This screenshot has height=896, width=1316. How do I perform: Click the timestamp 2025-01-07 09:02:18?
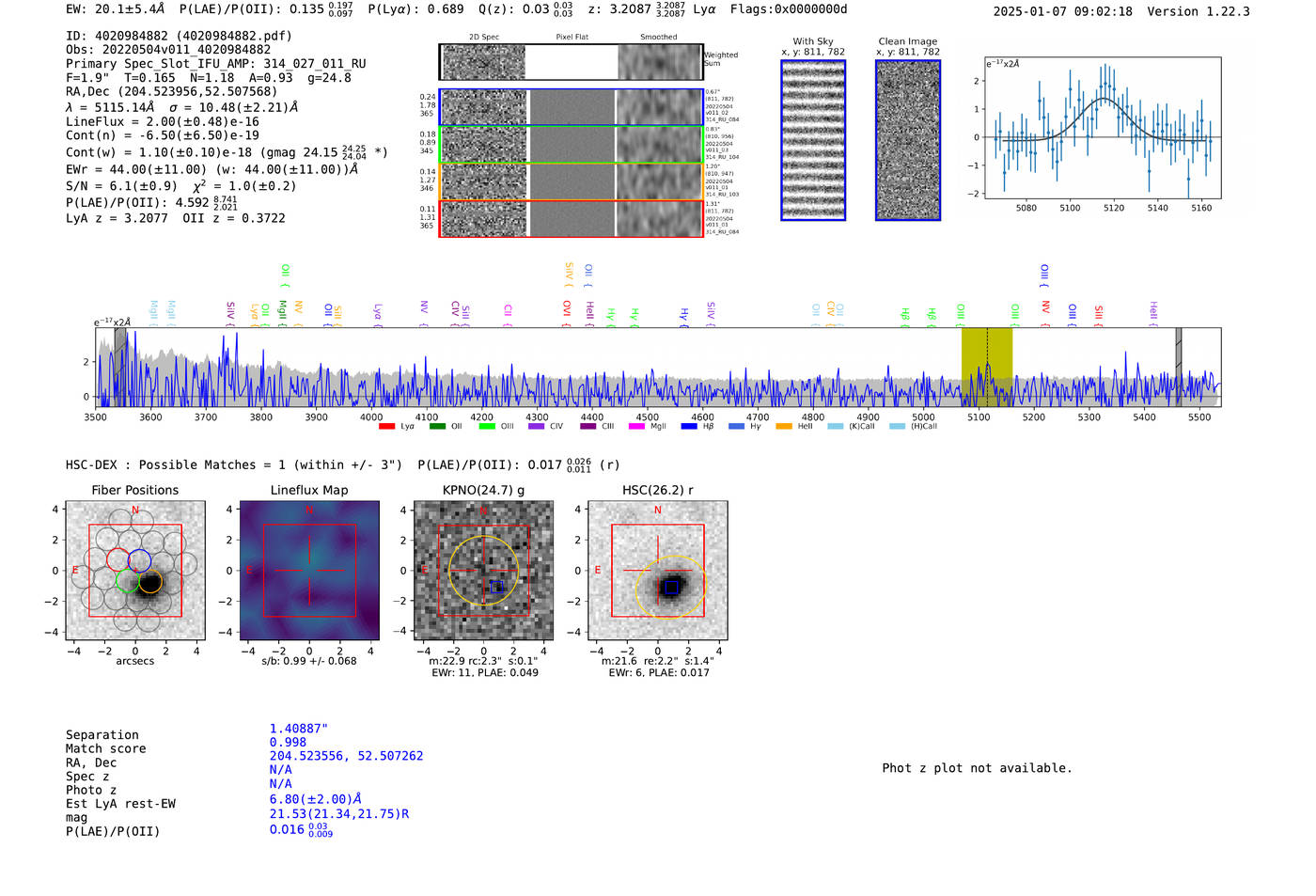click(1063, 11)
